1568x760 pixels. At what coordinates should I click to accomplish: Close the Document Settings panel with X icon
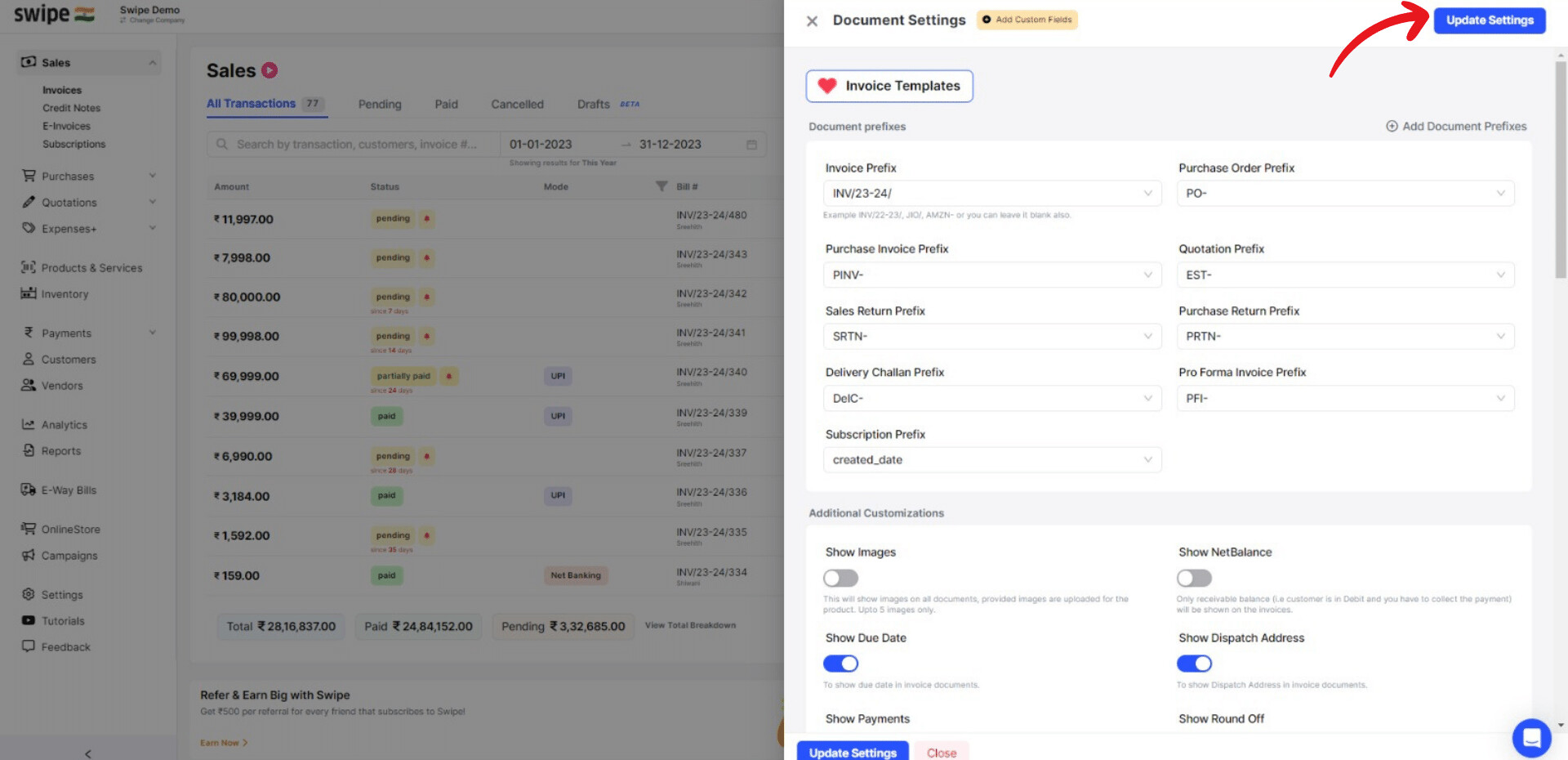point(812,21)
